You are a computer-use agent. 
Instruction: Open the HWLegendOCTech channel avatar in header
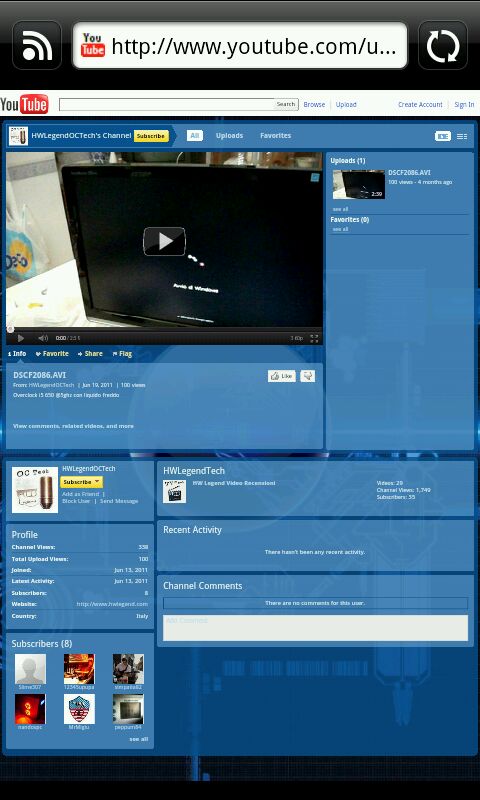pyautogui.click(x=18, y=136)
